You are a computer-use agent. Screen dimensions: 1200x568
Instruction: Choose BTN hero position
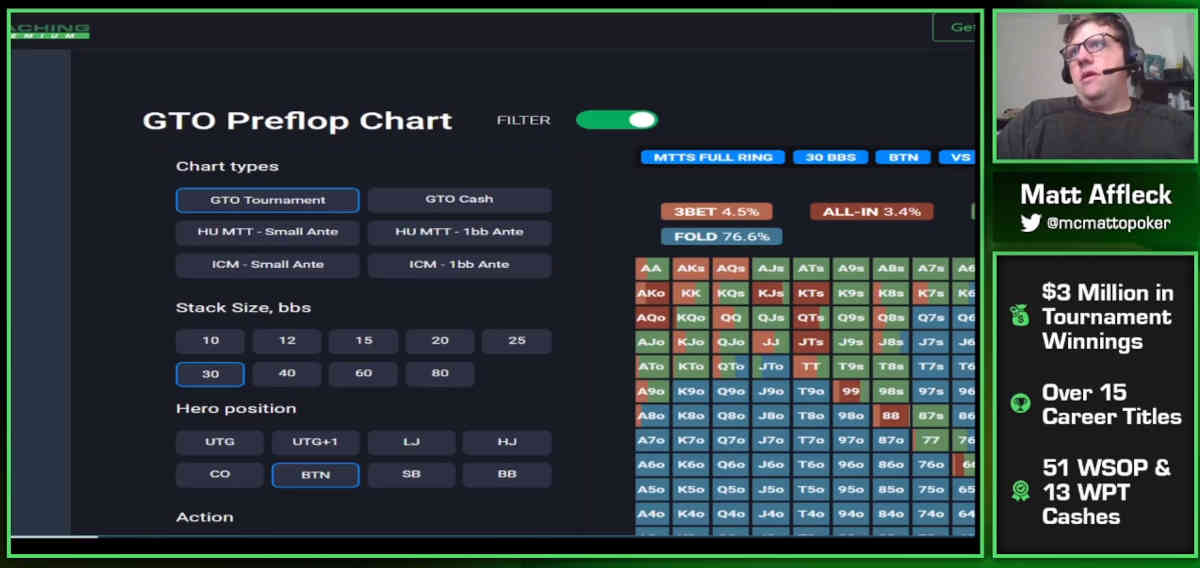315,474
